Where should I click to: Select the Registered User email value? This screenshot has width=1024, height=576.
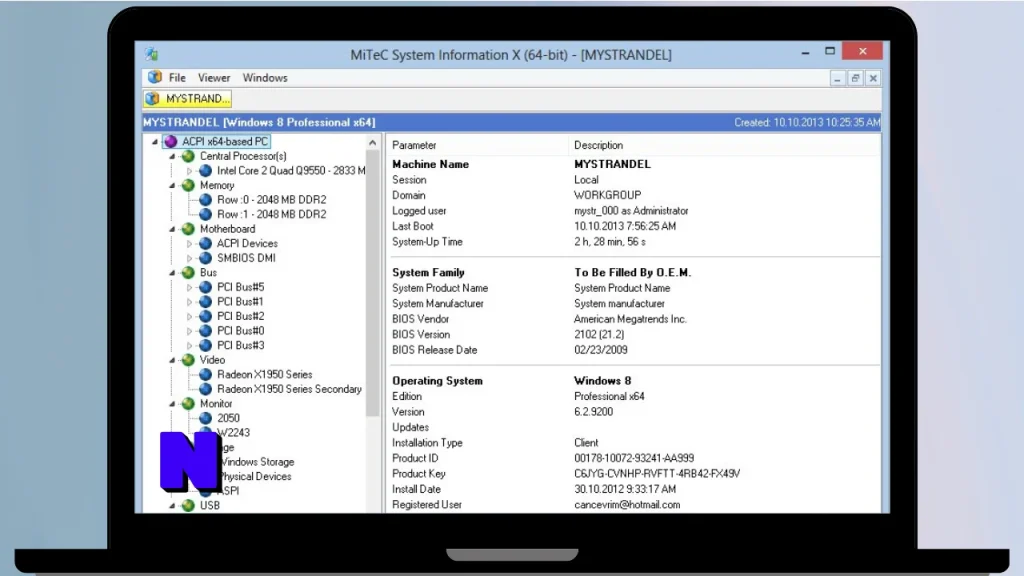click(x=627, y=505)
